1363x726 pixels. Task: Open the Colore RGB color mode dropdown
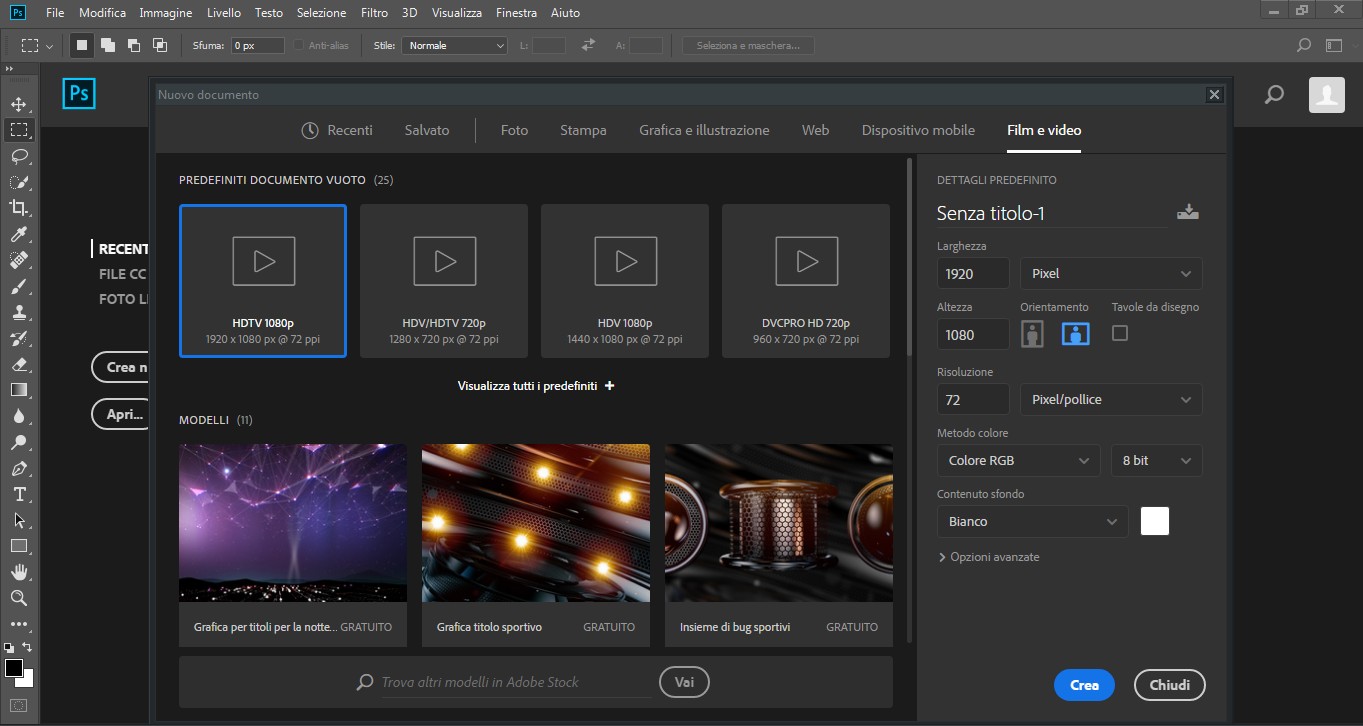pos(1018,461)
